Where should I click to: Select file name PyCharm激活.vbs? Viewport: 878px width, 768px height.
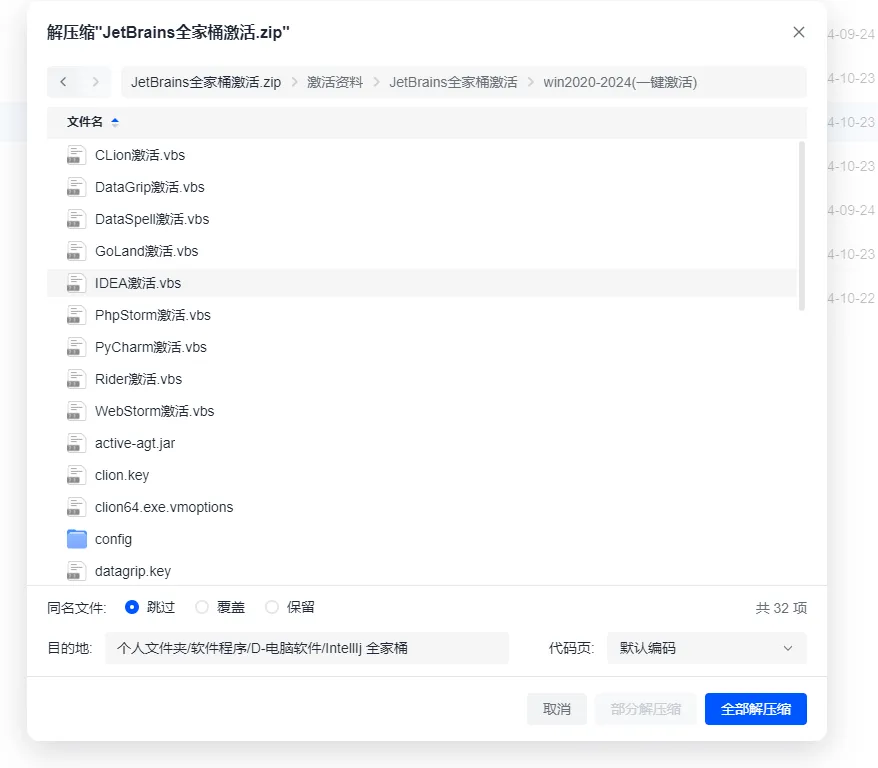[151, 347]
